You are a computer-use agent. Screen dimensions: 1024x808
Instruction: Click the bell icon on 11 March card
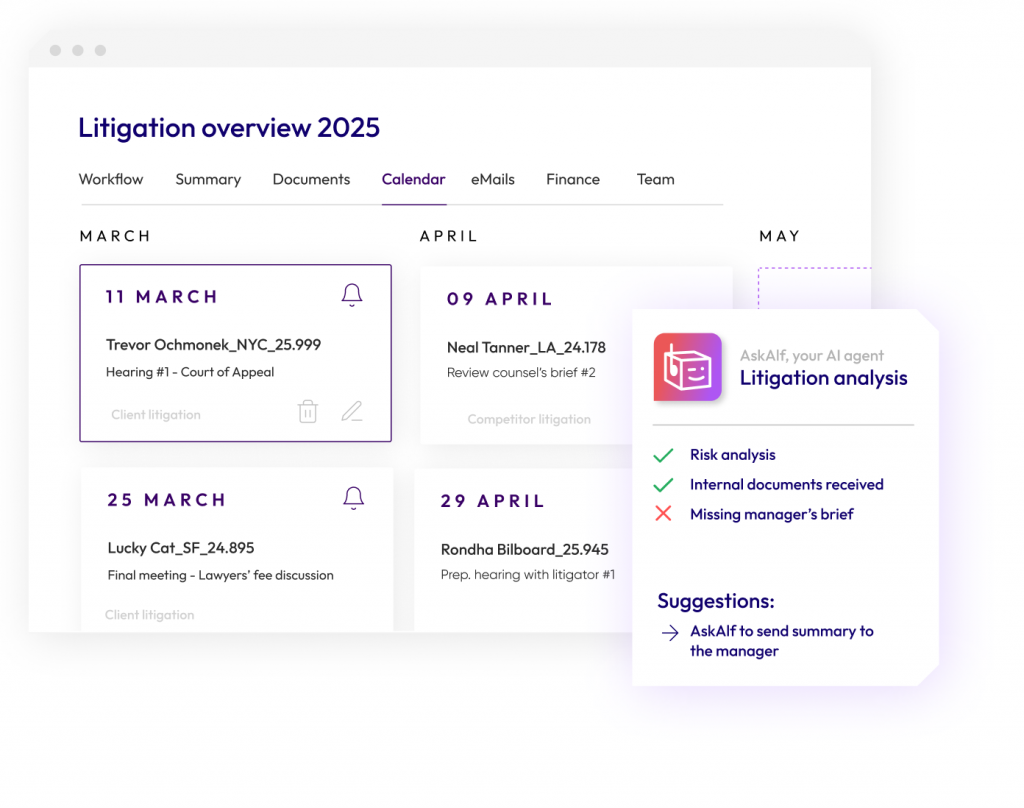coord(352,295)
